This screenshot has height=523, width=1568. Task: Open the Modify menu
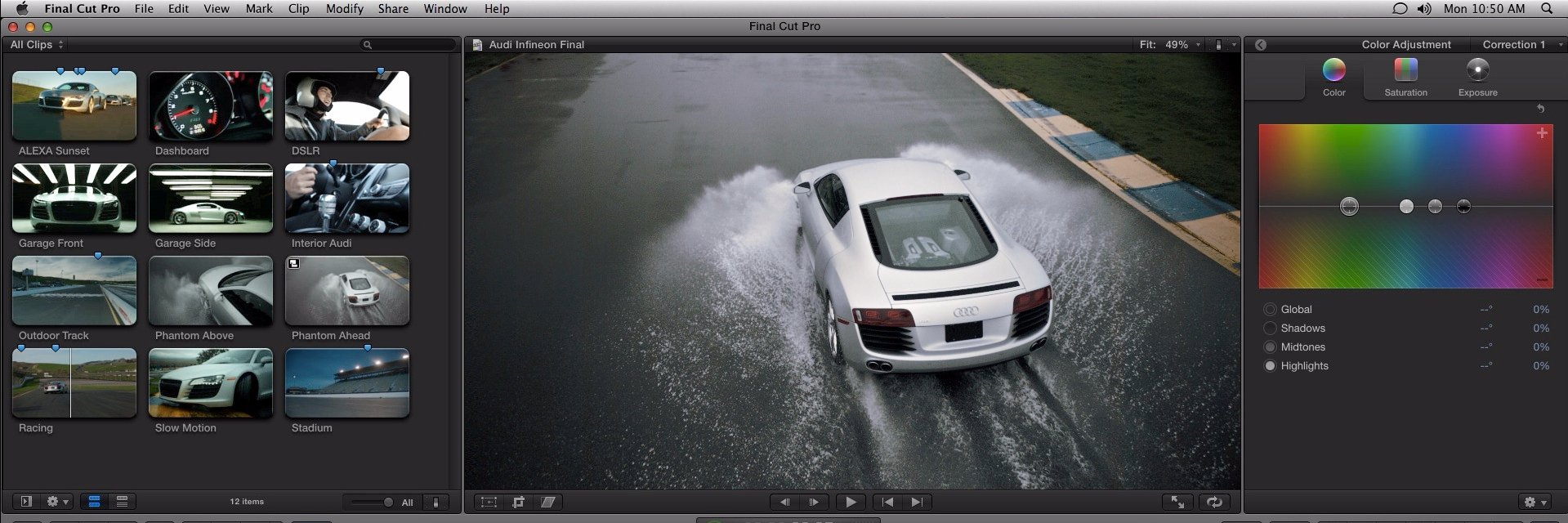pos(345,8)
